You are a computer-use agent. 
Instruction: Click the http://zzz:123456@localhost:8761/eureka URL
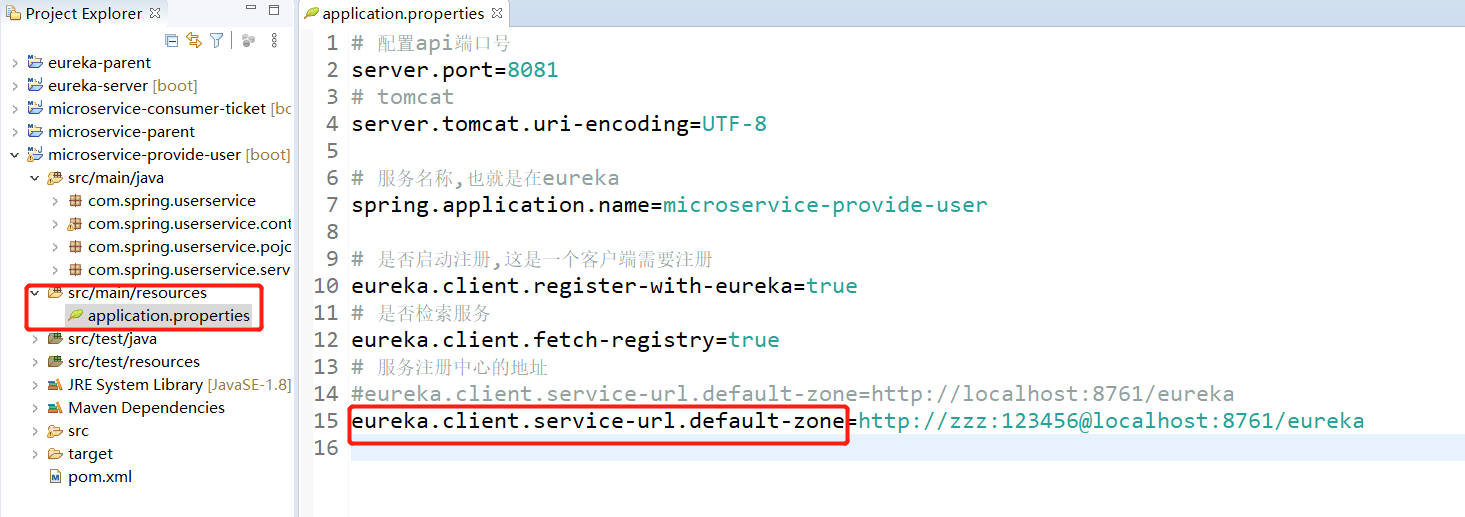click(1111, 421)
